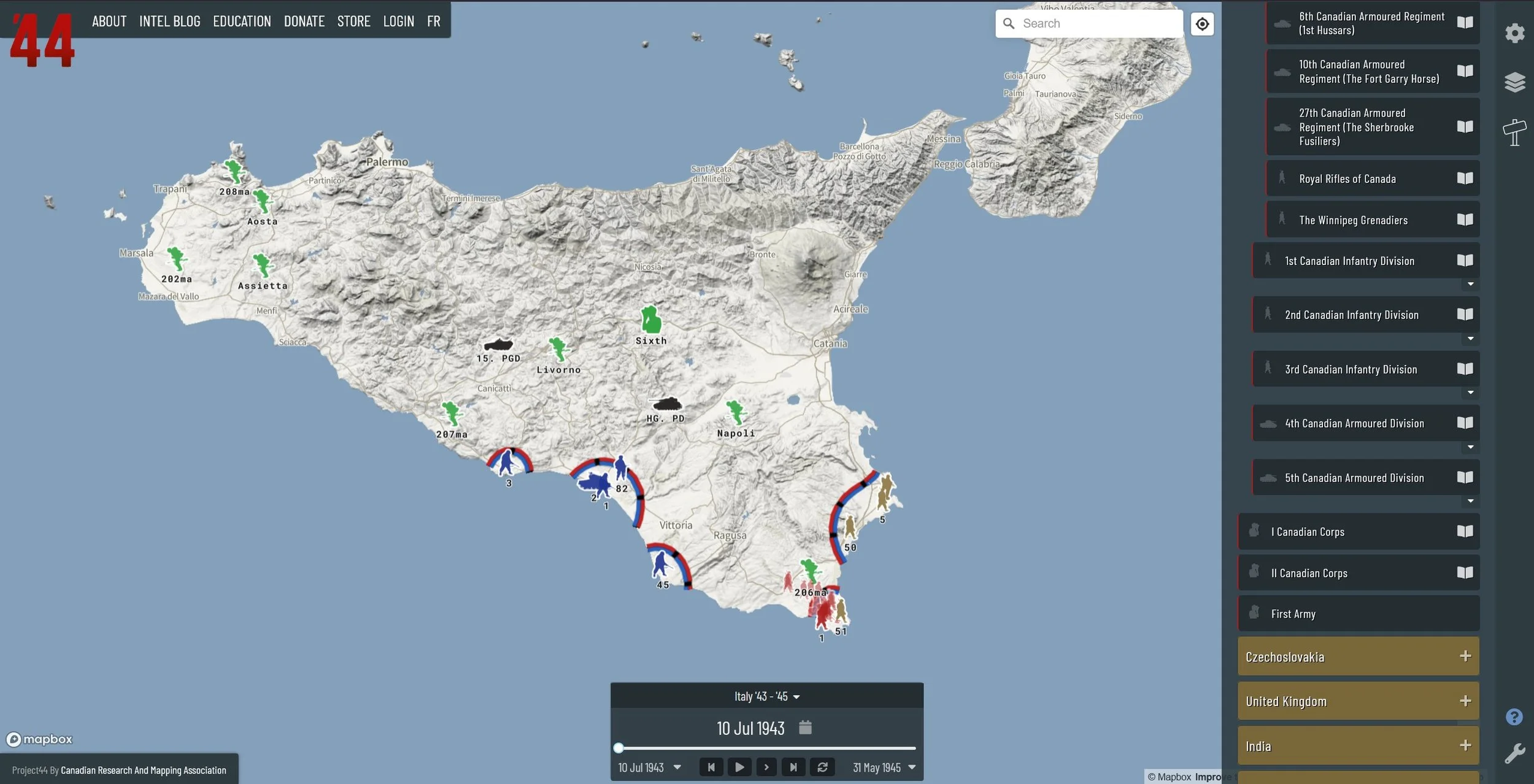Viewport: 1534px width, 784px height.
Task: Click the timeline slider handle
Action: 619,748
